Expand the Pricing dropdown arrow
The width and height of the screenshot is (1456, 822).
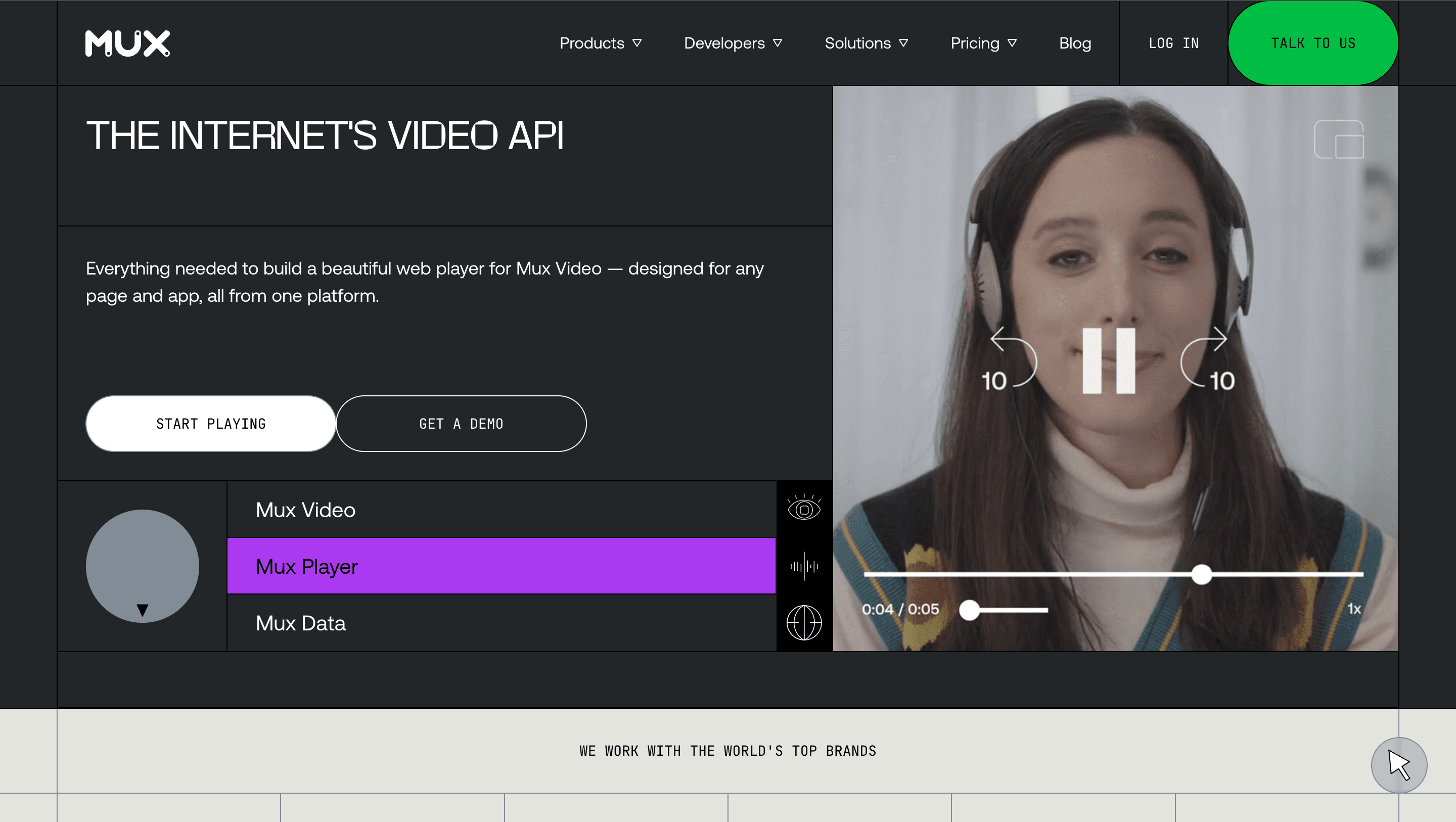[x=1012, y=43]
